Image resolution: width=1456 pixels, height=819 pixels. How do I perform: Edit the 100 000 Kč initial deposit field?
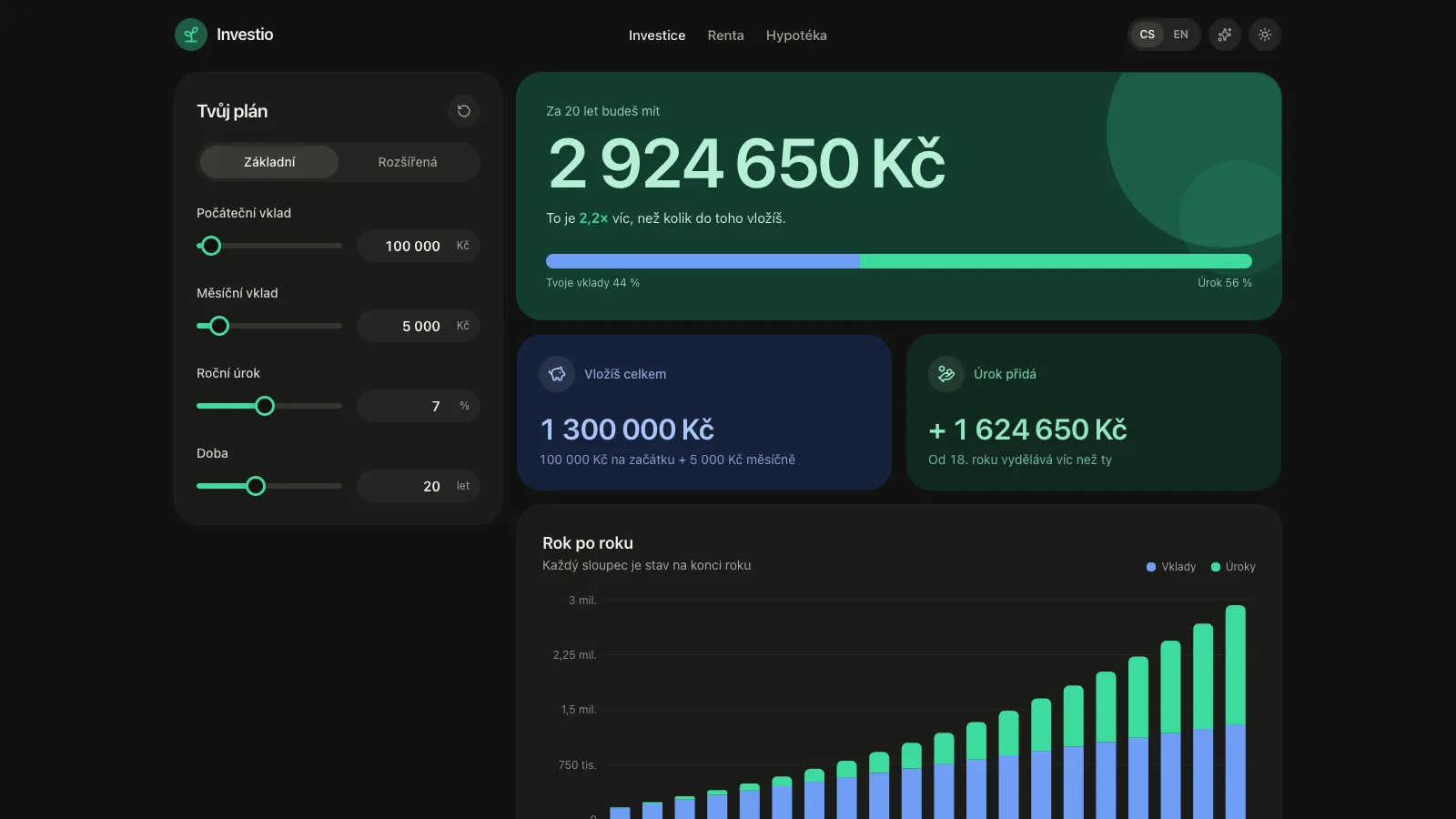click(419, 246)
